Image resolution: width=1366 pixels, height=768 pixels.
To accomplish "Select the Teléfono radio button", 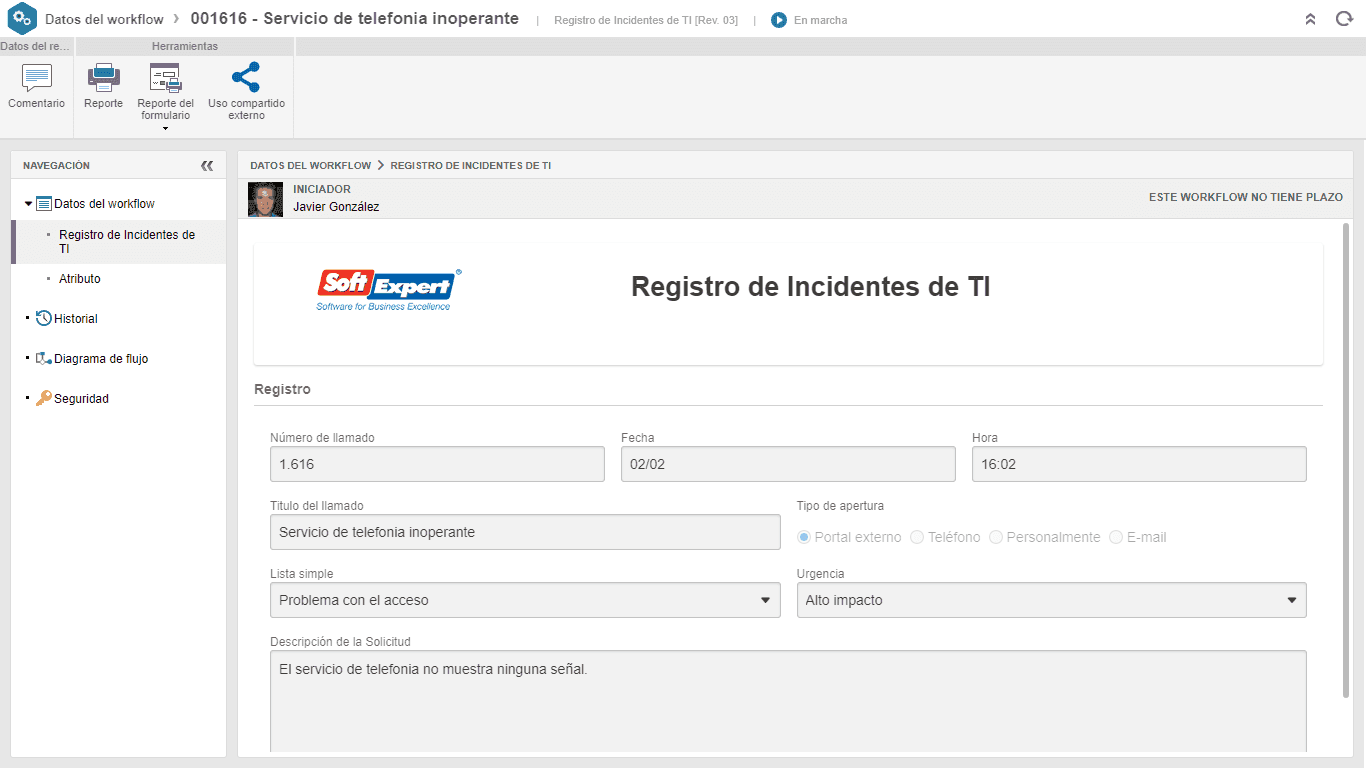I will point(917,537).
